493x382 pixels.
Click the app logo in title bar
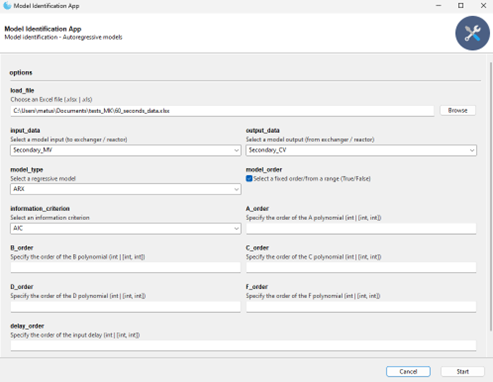7,6
